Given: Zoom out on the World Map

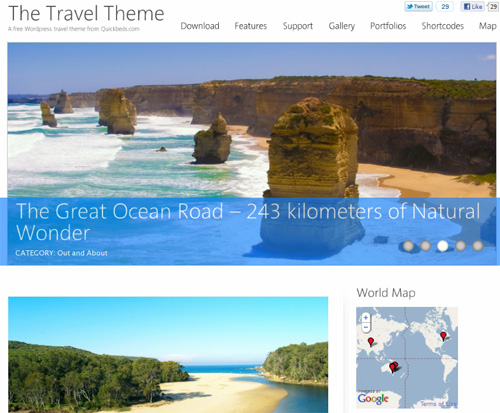Looking at the screenshot, I should 366,327.
